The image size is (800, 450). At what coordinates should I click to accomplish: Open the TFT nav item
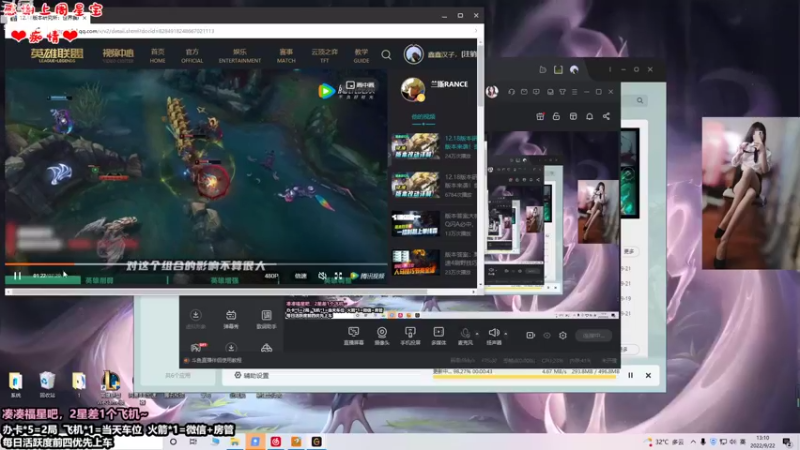click(324, 56)
